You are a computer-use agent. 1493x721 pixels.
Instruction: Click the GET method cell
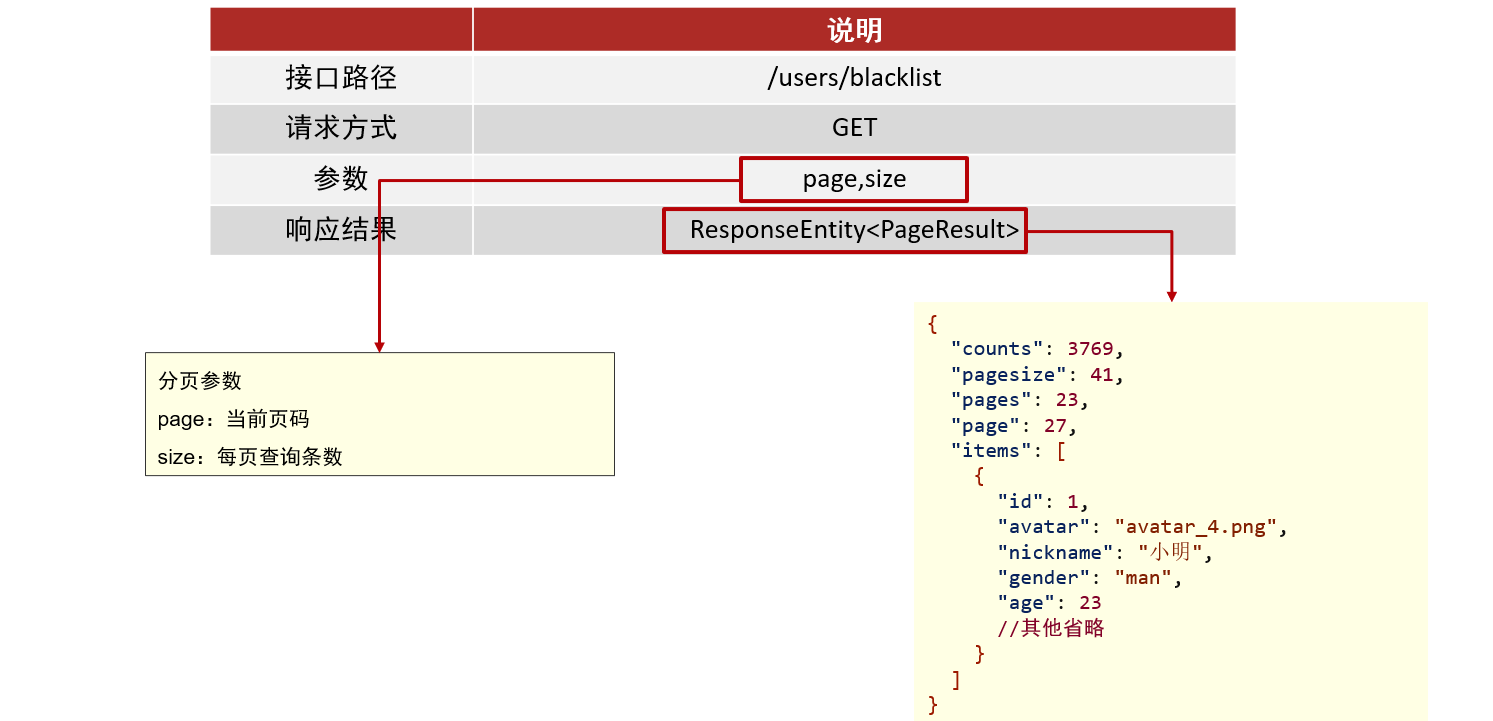(x=854, y=128)
